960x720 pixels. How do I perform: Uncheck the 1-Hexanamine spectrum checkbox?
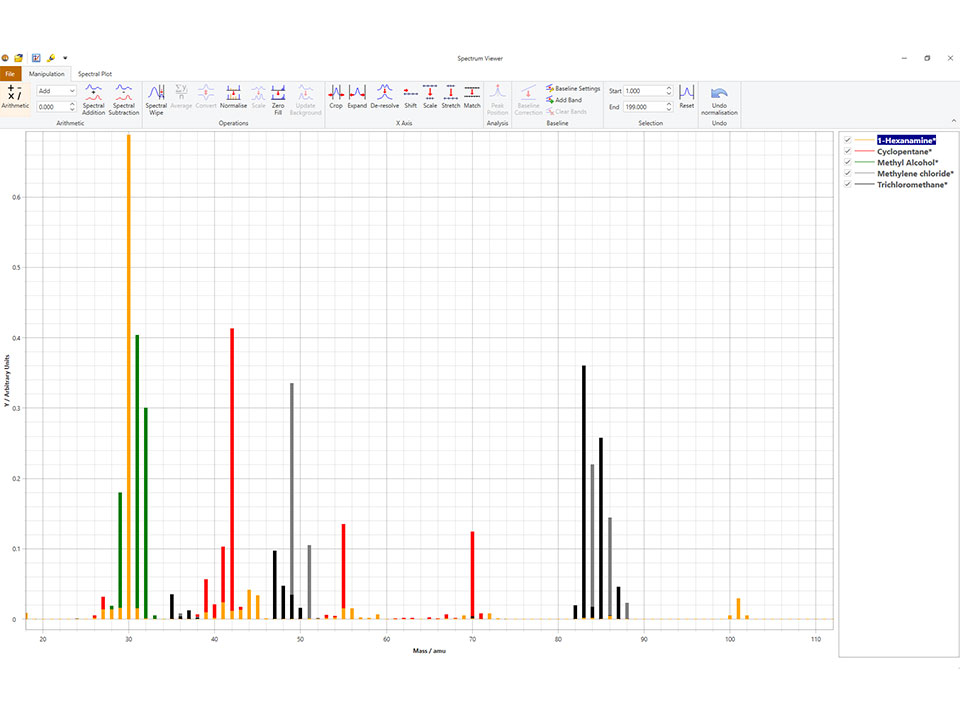tap(847, 140)
